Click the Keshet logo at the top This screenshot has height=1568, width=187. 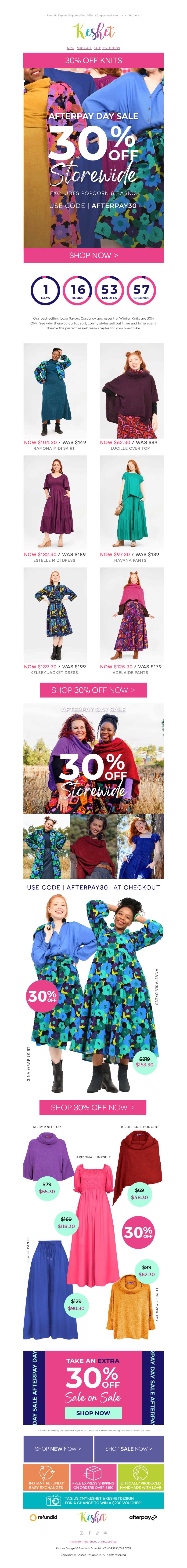(93, 32)
